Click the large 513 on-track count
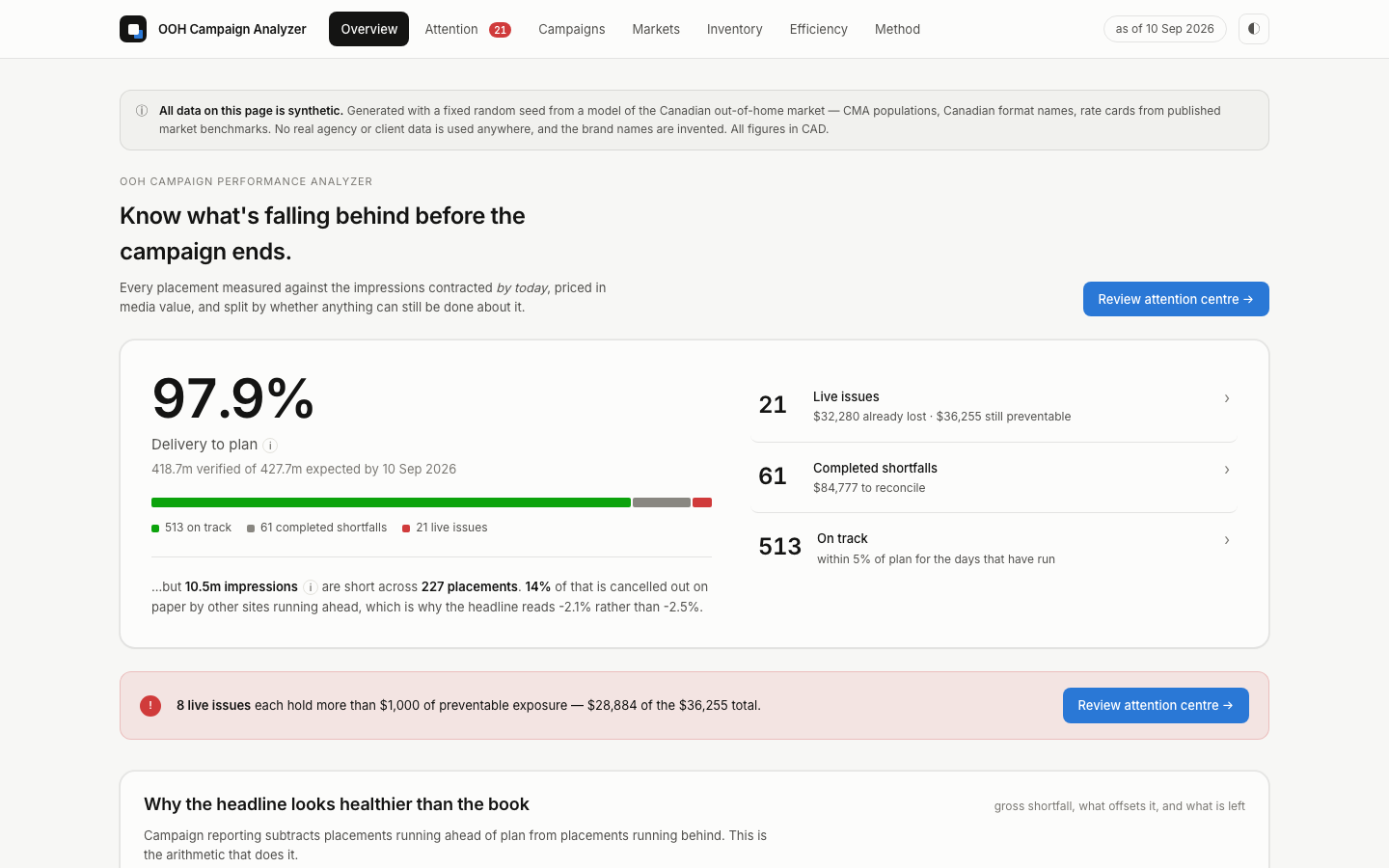This screenshot has height=868, width=1389. point(780,547)
